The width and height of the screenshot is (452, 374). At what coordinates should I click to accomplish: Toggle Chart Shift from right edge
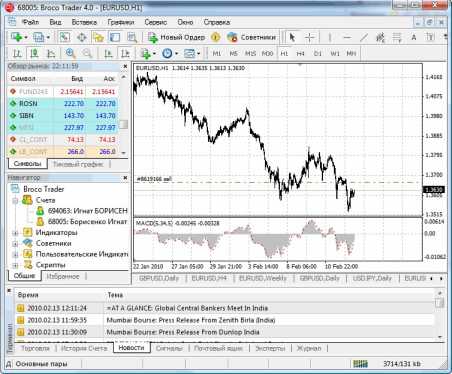[125, 53]
